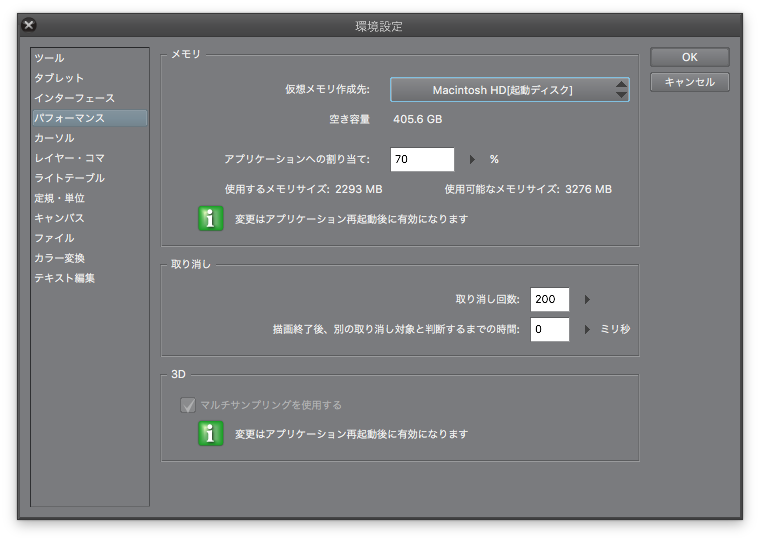Select ライトテーブル in the sidebar
This screenshot has height=541, width=760.
click(x=69, y=178)
